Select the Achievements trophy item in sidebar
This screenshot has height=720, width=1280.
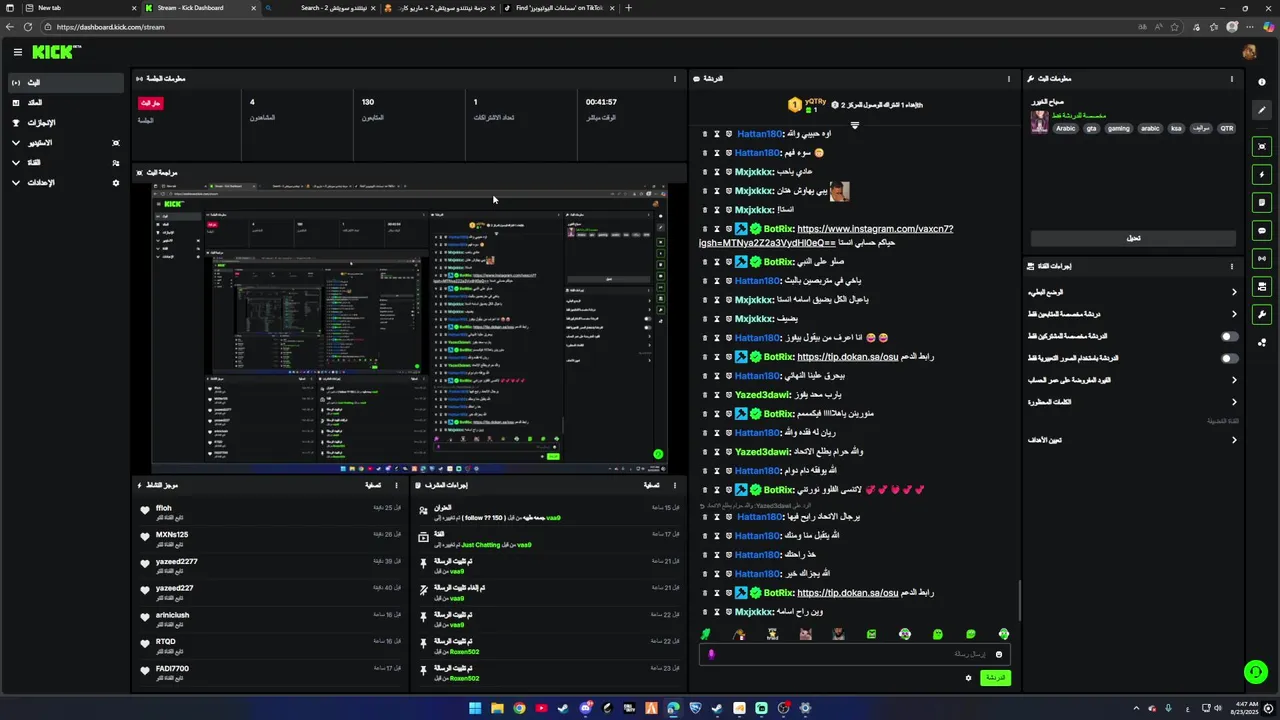pyautogui.click(x=66, y=123)
